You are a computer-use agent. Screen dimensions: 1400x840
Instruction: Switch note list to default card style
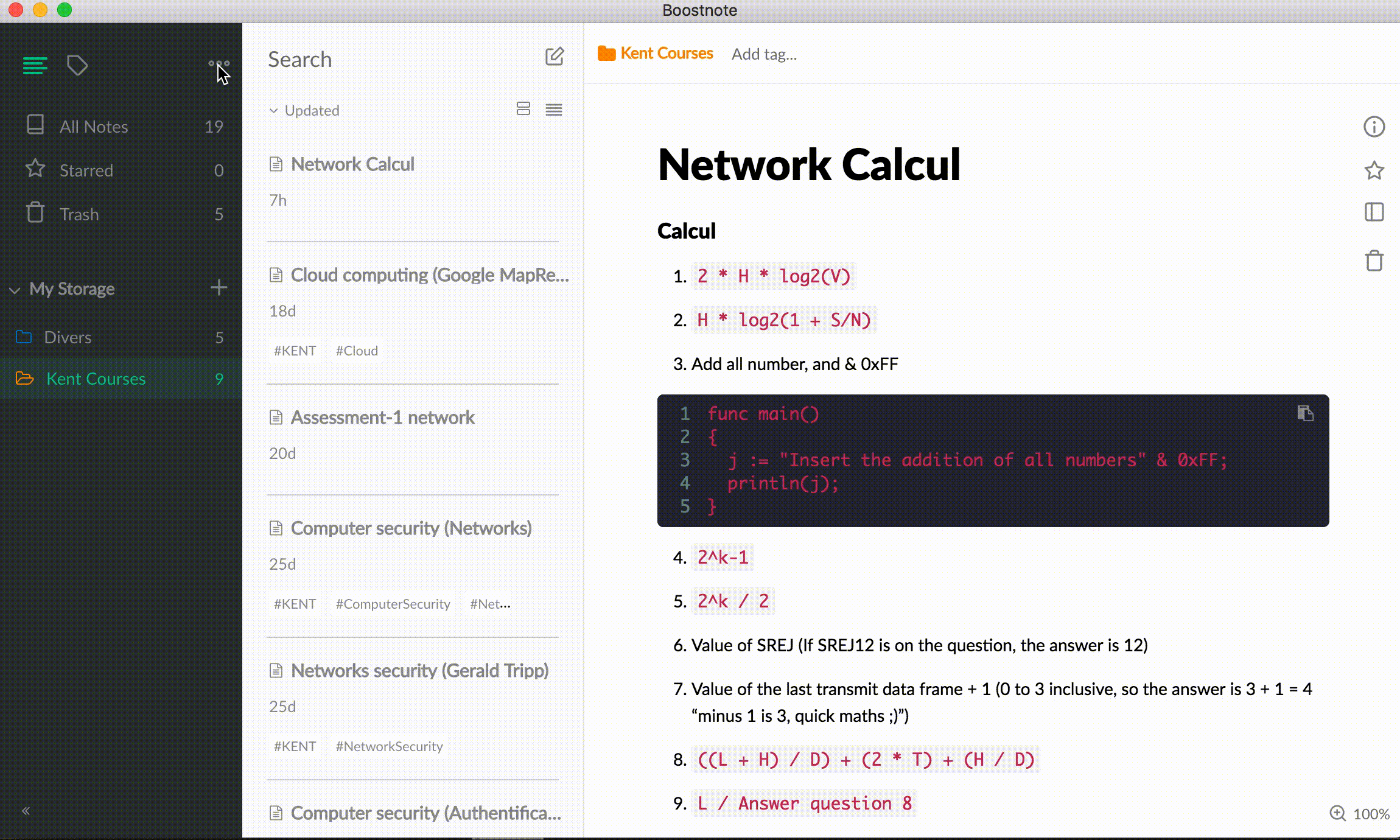click(x=523, y=109)
